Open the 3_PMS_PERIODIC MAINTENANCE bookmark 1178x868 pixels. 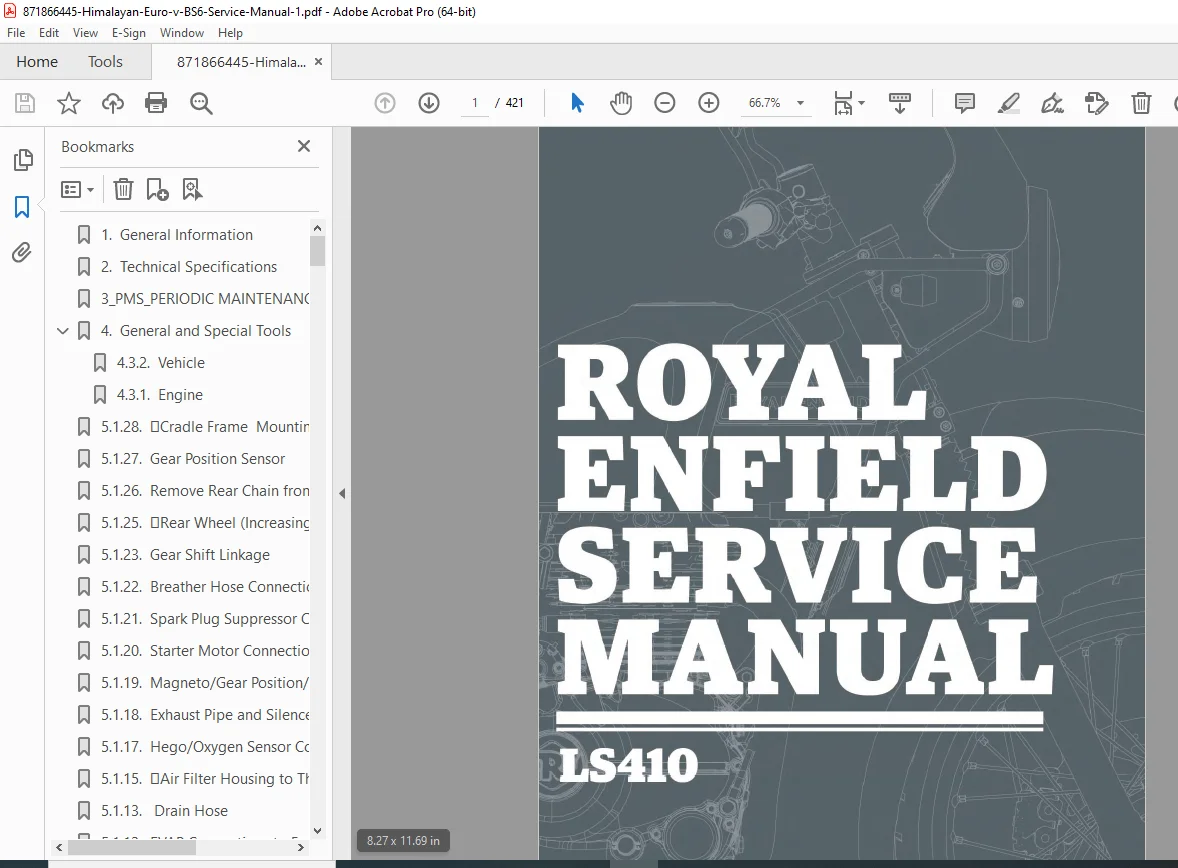pos(205,299)
